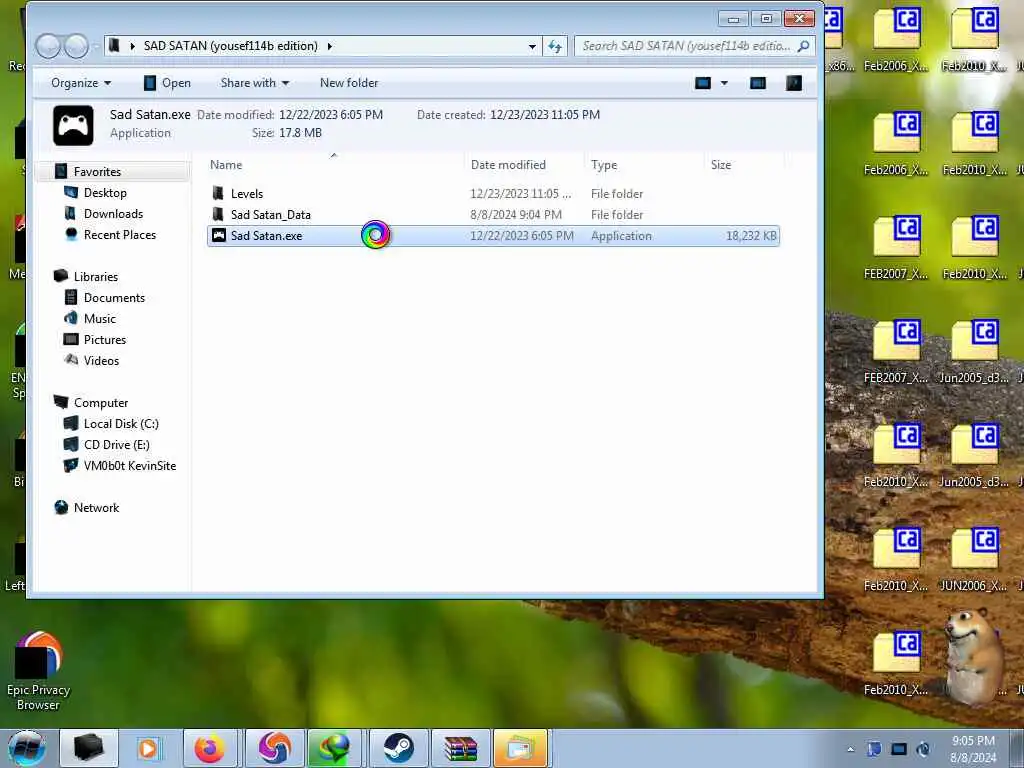
Task: Open Downloads under Favorites
Action: pyautogui.click(x=113, y=214)
